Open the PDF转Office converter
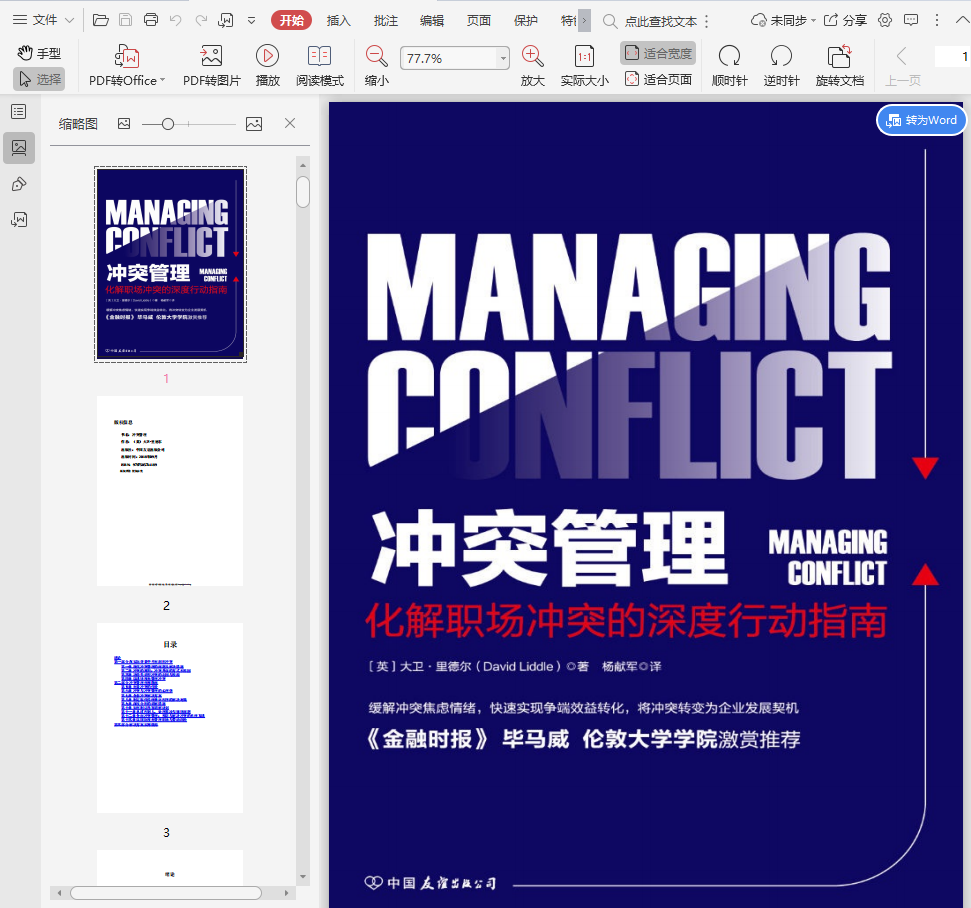The height and width of the screenshot is (908, 971). 127,66
